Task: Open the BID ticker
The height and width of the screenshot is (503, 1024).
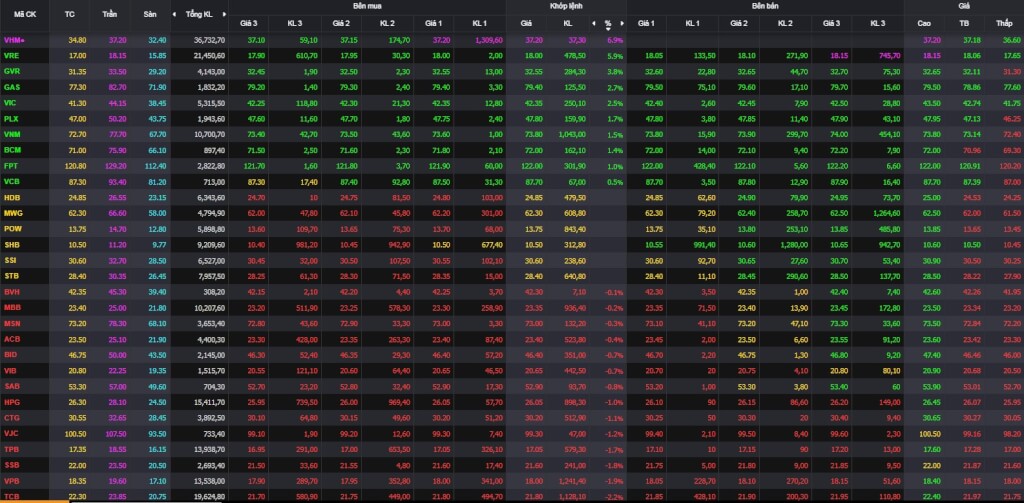Action: [10, 355]
